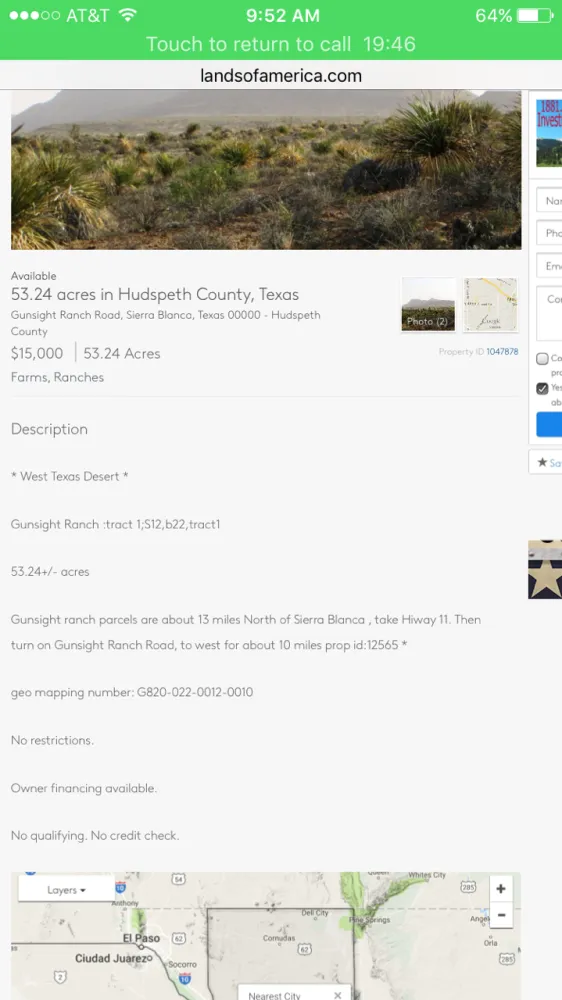Click Property ID 1047878 link
562x1000 pixels.
click(502, 351)
